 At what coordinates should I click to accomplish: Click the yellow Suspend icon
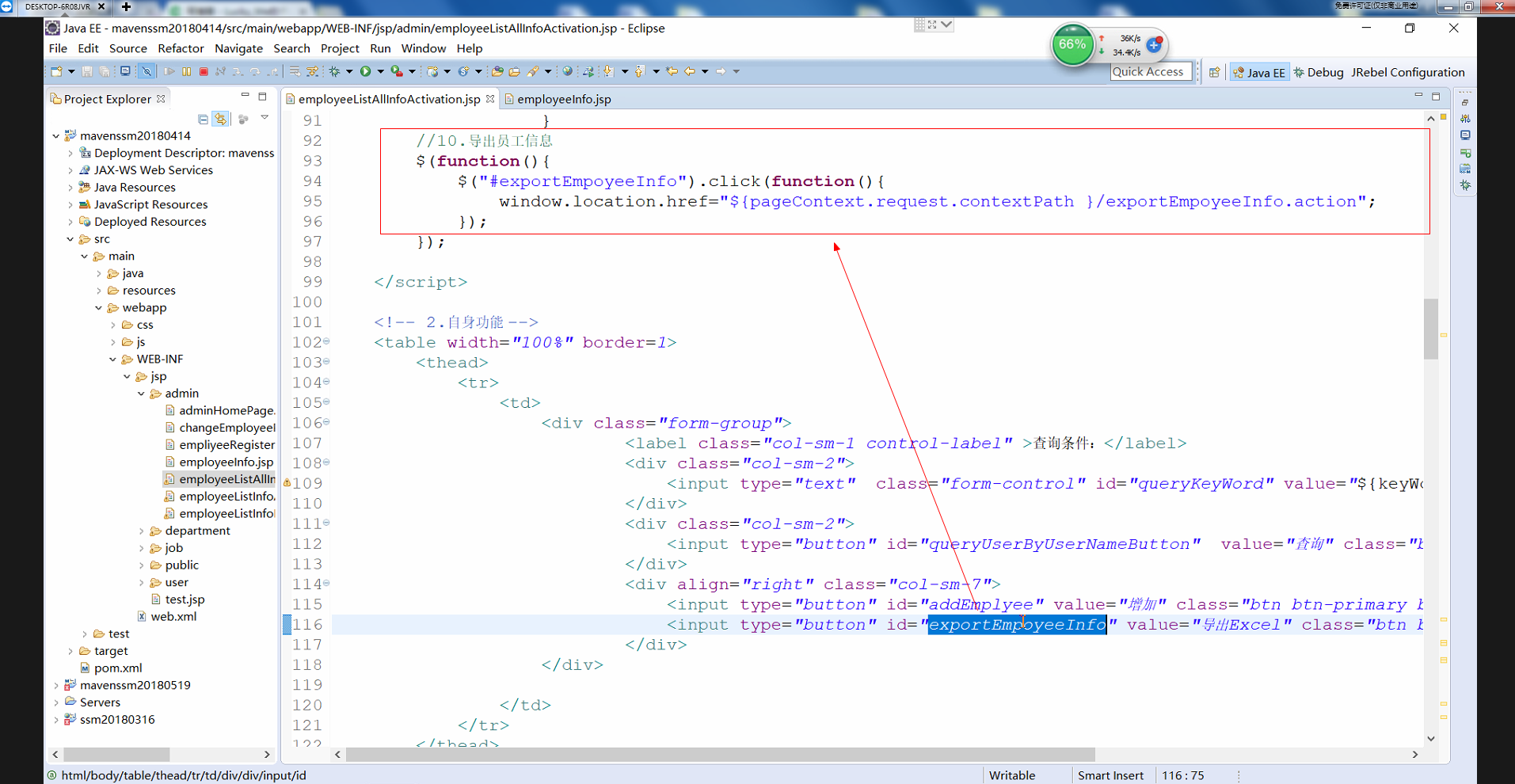tap(186, 71)
